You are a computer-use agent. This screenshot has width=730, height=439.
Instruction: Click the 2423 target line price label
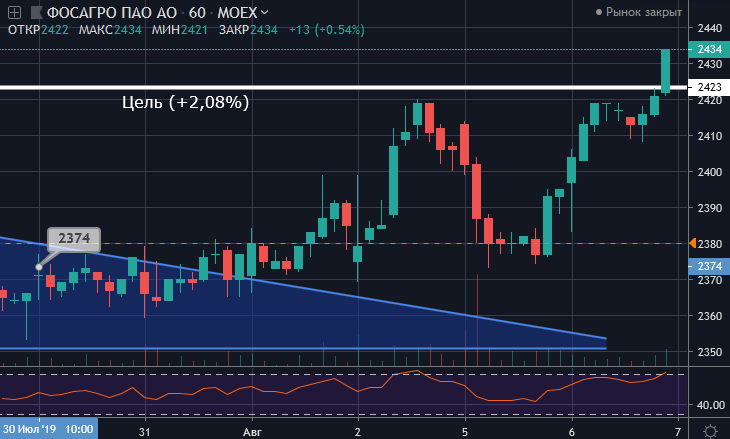pyautogui.click(x=709, y=87)
